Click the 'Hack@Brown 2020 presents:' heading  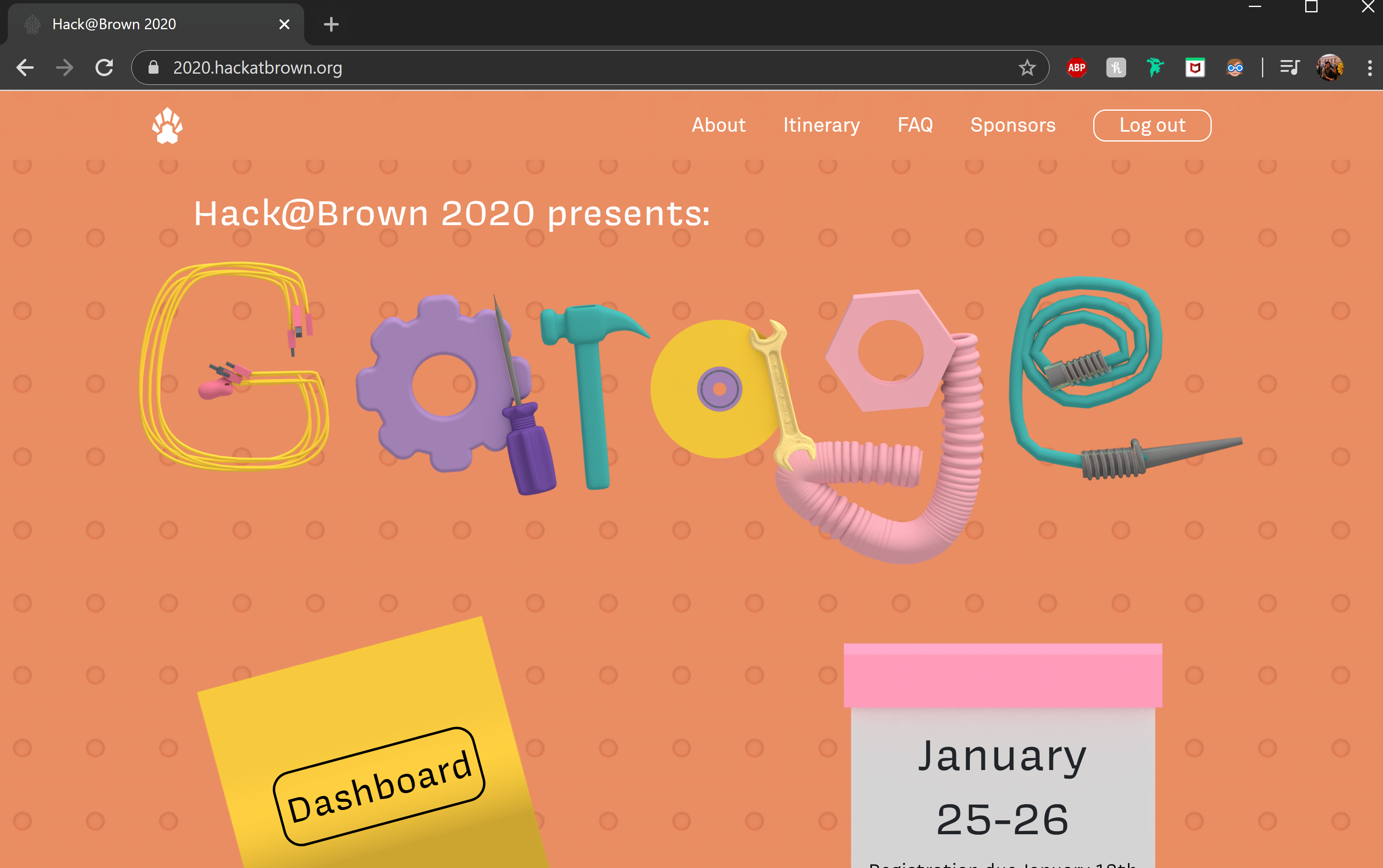click(452, 214)
